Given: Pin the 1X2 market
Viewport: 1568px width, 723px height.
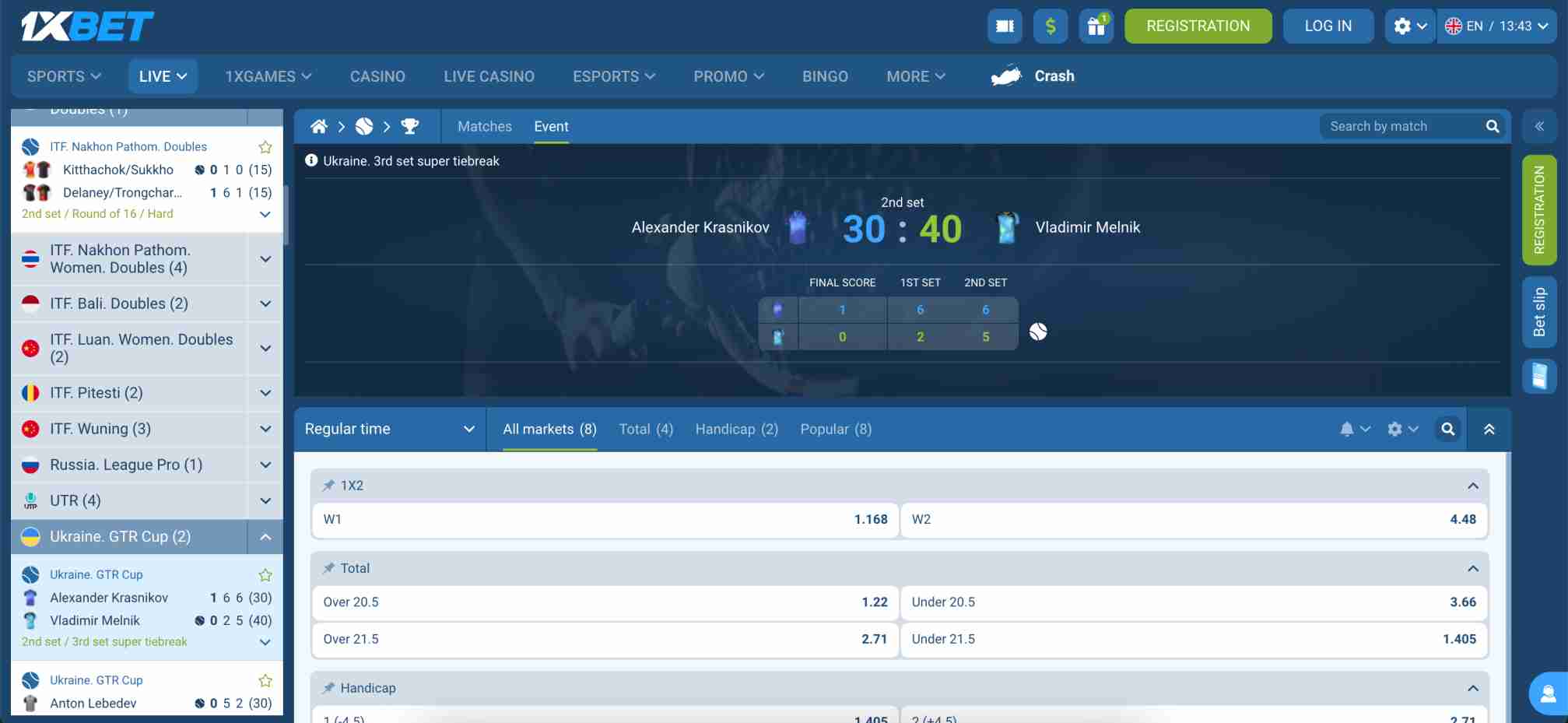Looking at the screenshot, I should click(328, 485).
